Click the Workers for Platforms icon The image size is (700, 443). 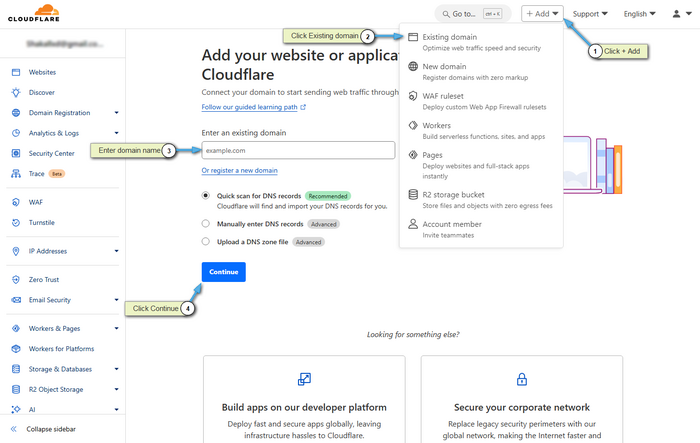[x=16, y=349]
